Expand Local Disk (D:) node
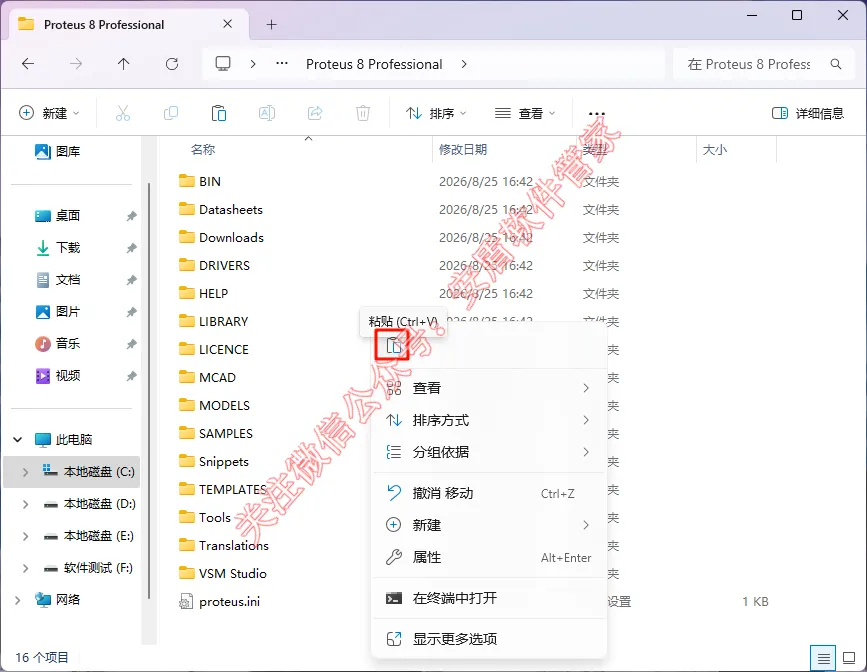 [25, 504]
